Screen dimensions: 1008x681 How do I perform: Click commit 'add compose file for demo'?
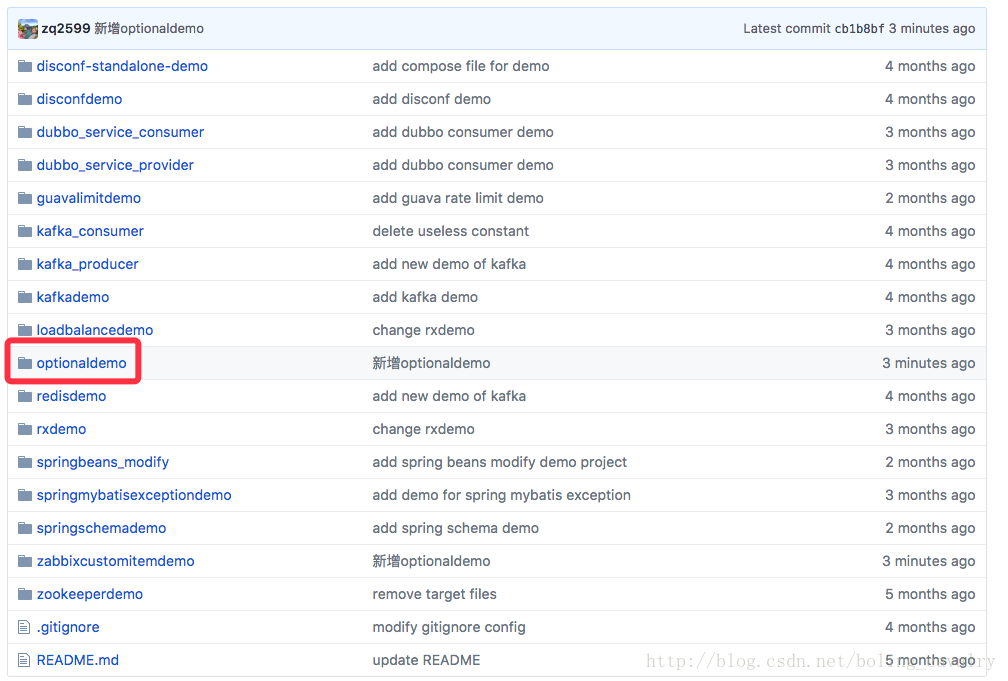point(461,66)
